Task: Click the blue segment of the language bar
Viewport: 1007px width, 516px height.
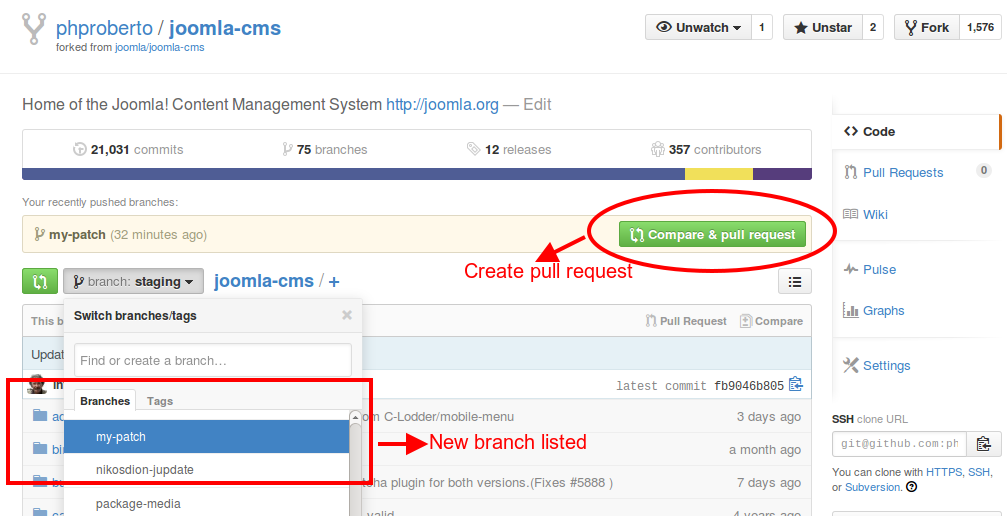Action: pos(353,174)
